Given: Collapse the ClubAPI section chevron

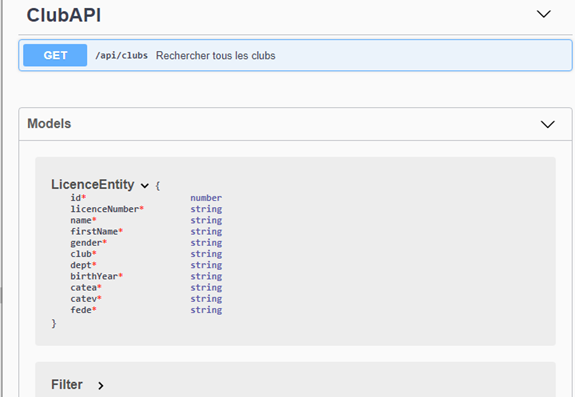Looking at the screenshot, I should [x=543, y=14].
